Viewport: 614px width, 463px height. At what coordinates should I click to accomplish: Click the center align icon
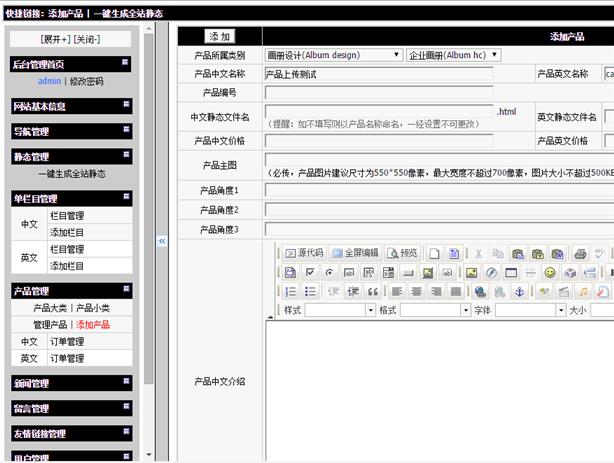click(x=416, y=291)
